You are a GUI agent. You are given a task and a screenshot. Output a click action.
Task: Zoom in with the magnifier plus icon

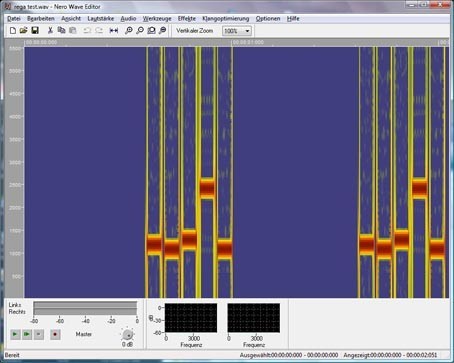(129, 31)
